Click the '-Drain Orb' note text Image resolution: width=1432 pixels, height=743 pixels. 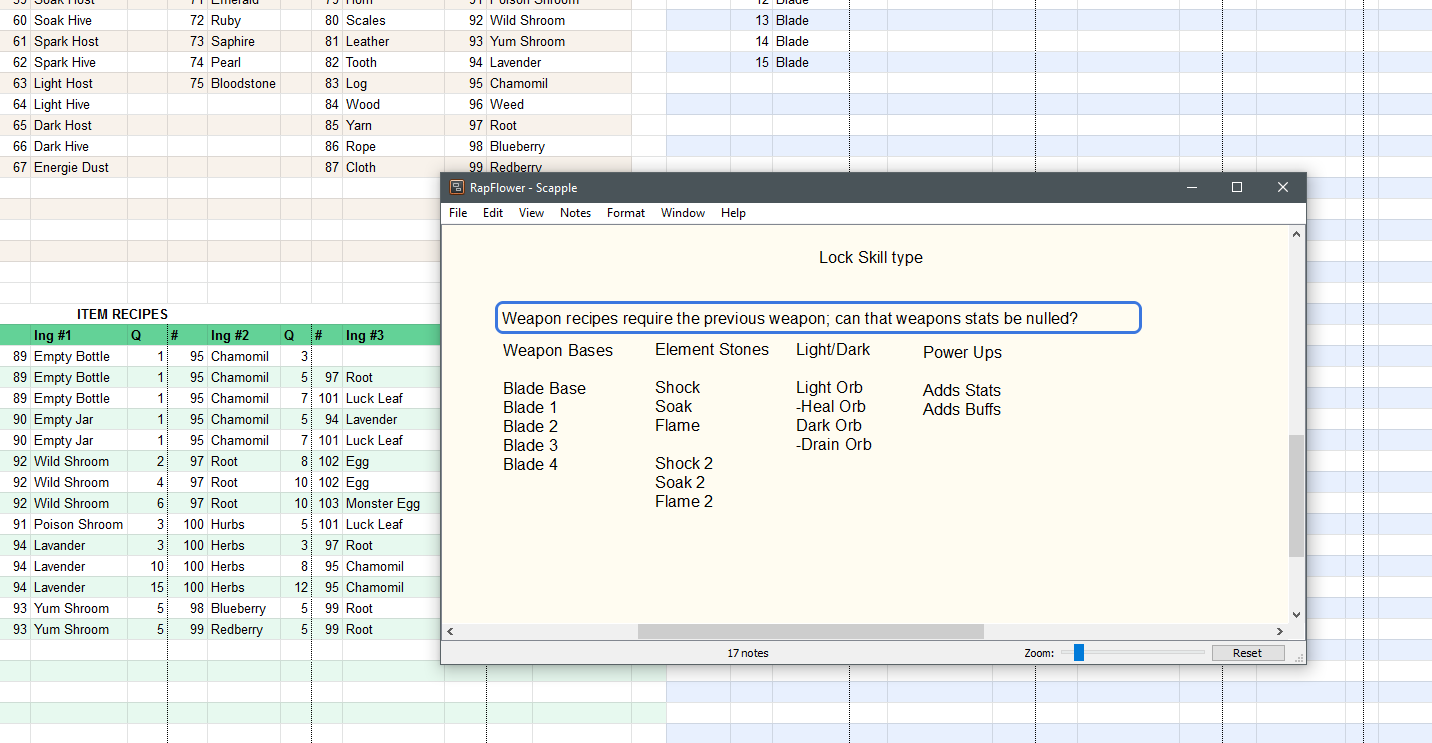[x=834, y=444]
